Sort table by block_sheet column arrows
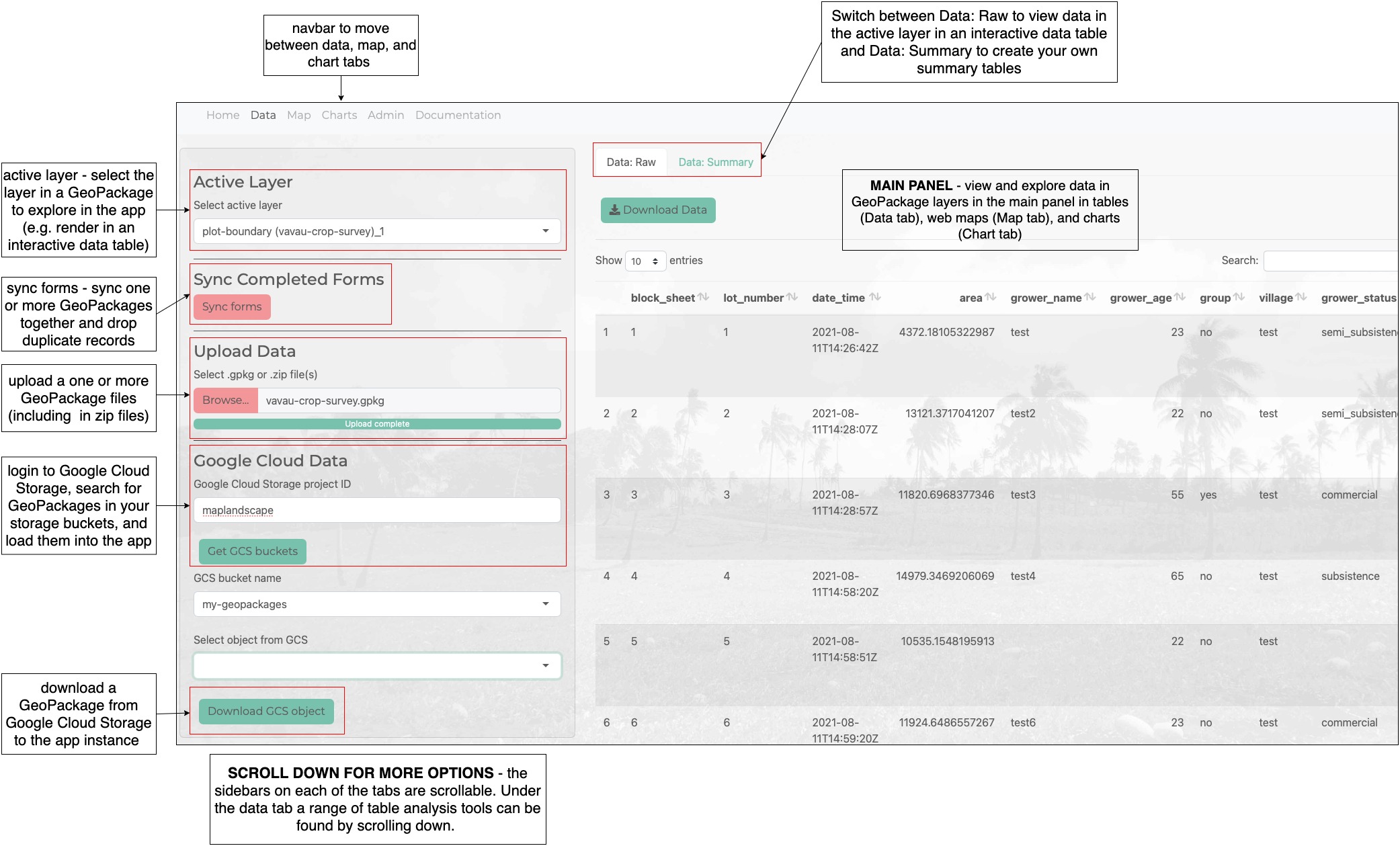The width and height of the screenshot is (1400, 846). [703, 297]
